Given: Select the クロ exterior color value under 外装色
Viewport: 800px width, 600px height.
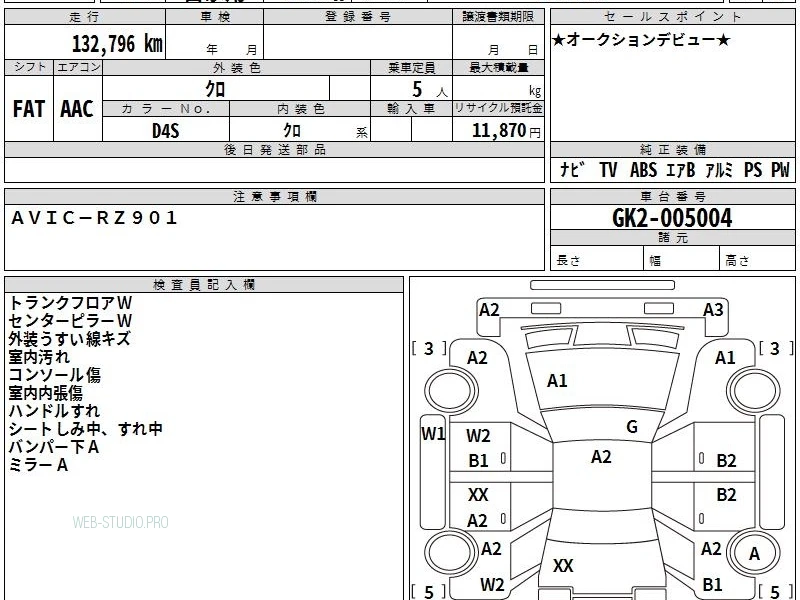Looking at the screenshot, I should pos(215,89).
